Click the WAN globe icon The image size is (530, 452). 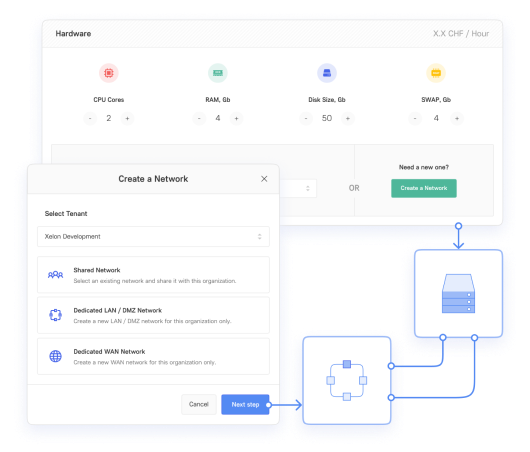(x=55, y=356)
